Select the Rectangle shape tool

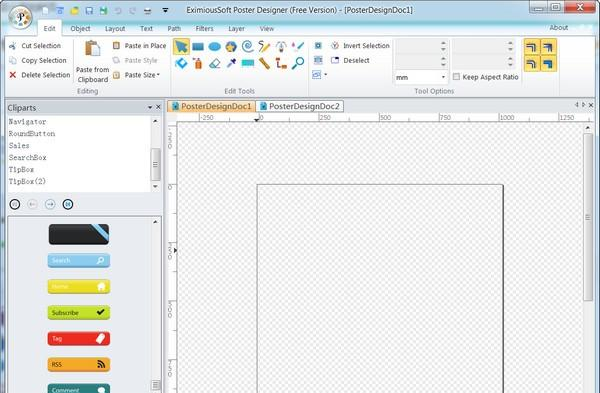click(x=198, y=47)
